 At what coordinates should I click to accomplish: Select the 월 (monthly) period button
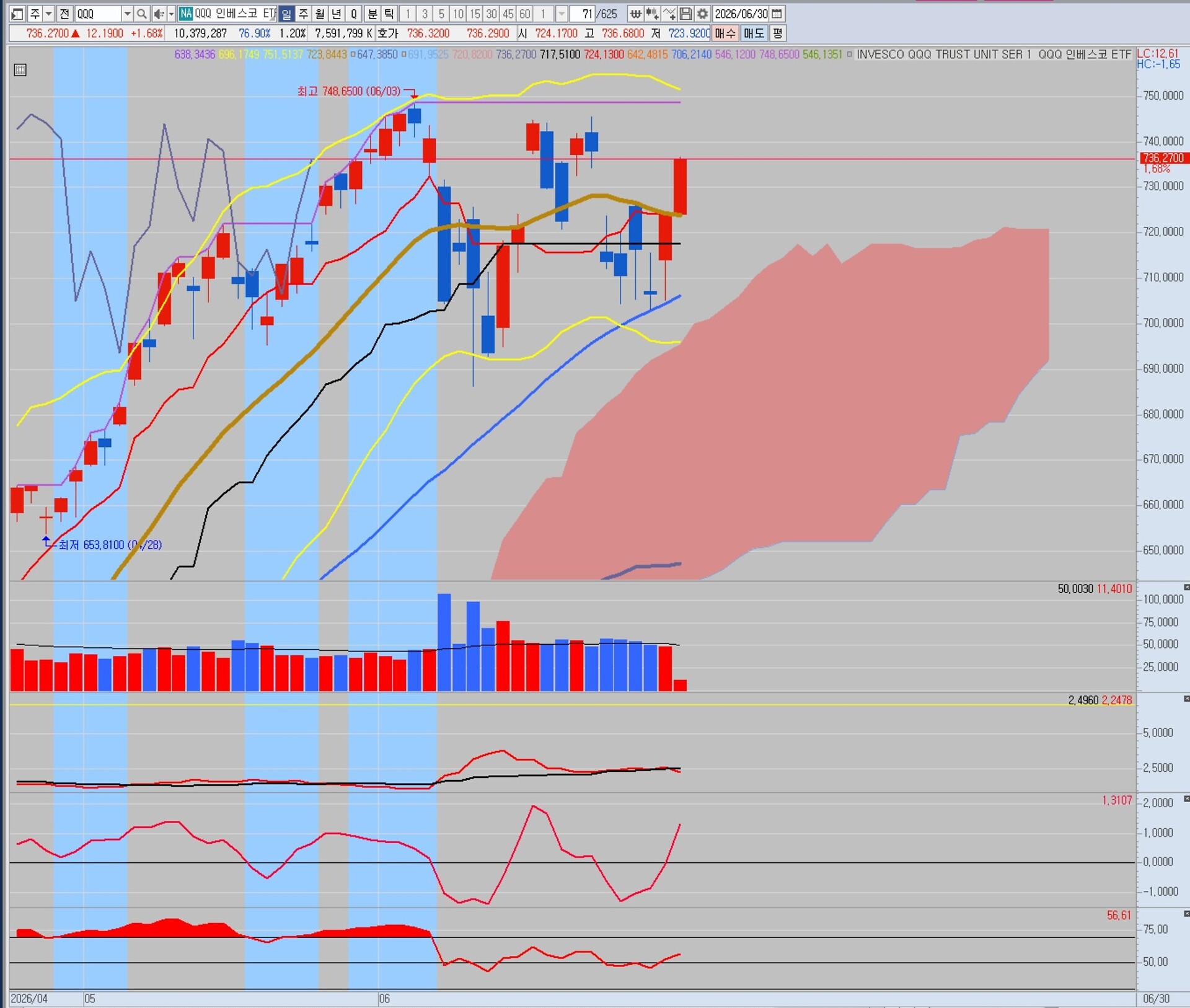pos(320,14)
